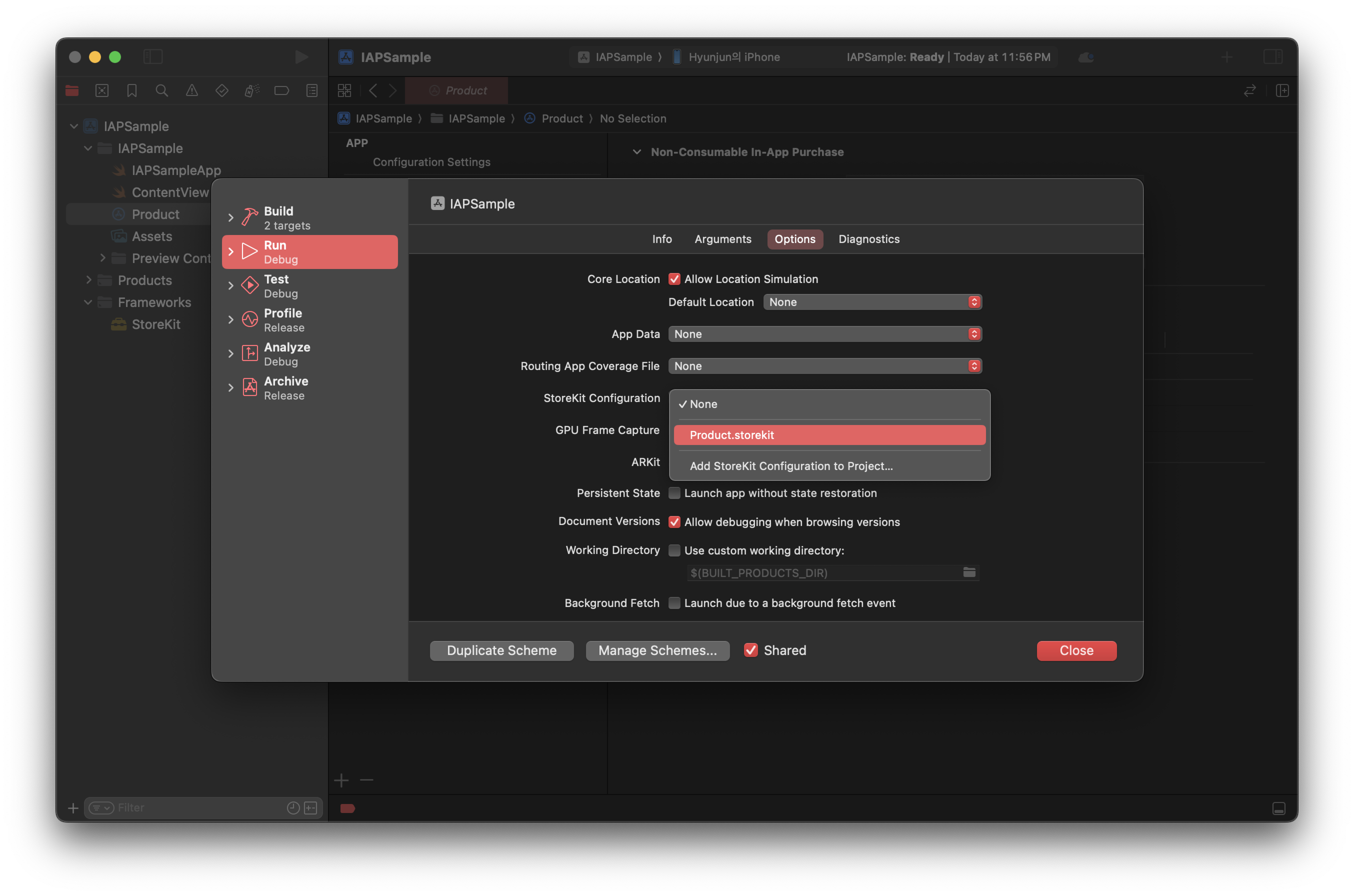
Task: Open the App Data popup menu
Action: 824,334
